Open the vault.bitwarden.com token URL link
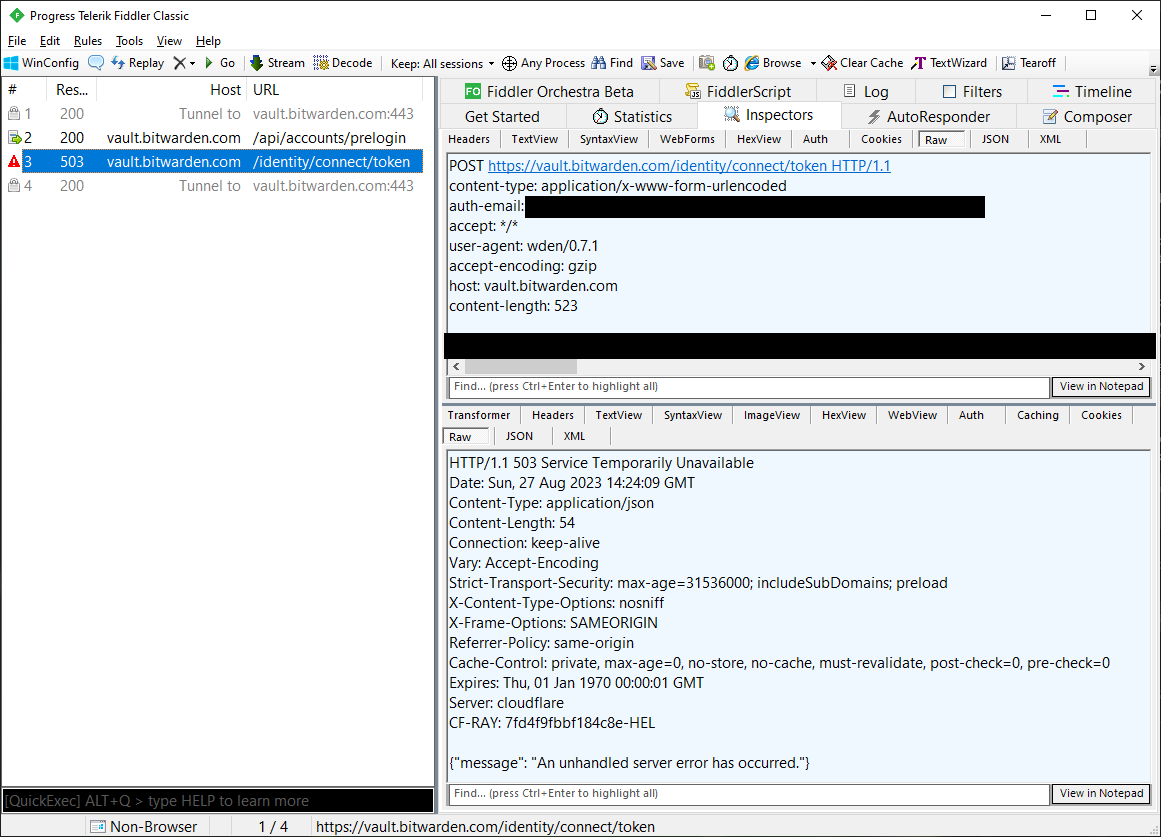The image size is (1161, 837). [x=689, y=166]
